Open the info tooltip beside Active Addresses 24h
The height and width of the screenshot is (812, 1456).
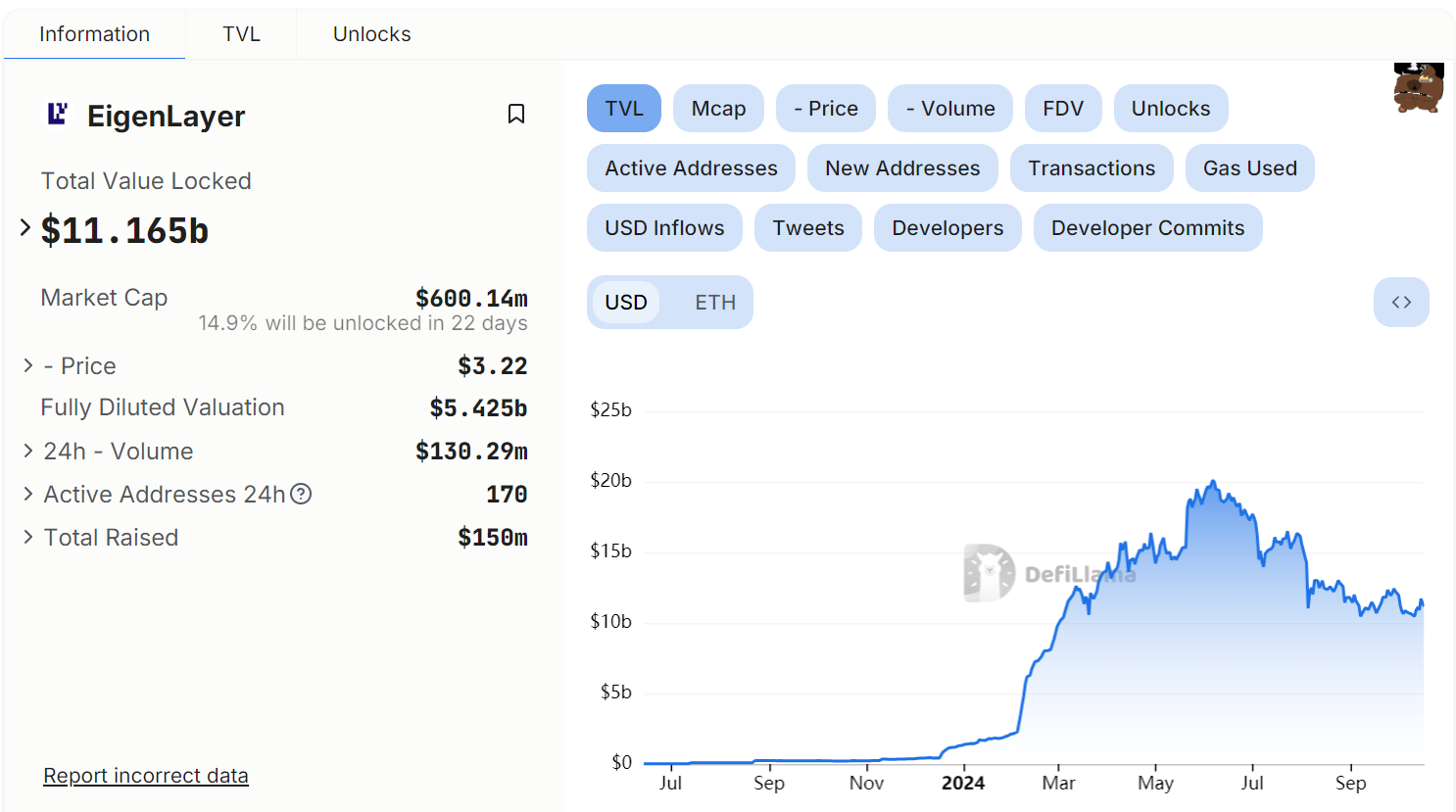(302, 494)
